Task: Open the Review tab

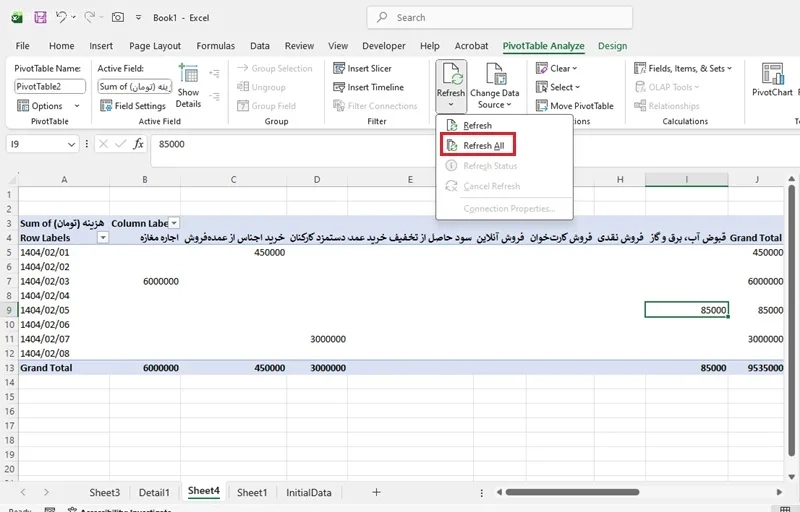Action: (x=299, y=46)
